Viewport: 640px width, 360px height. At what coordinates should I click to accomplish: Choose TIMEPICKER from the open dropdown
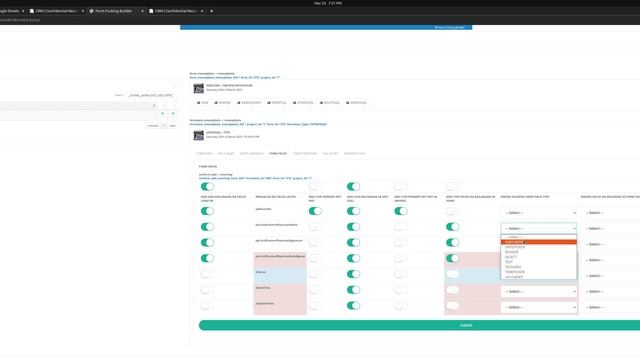pyautogui.click(x=539, y=272)
